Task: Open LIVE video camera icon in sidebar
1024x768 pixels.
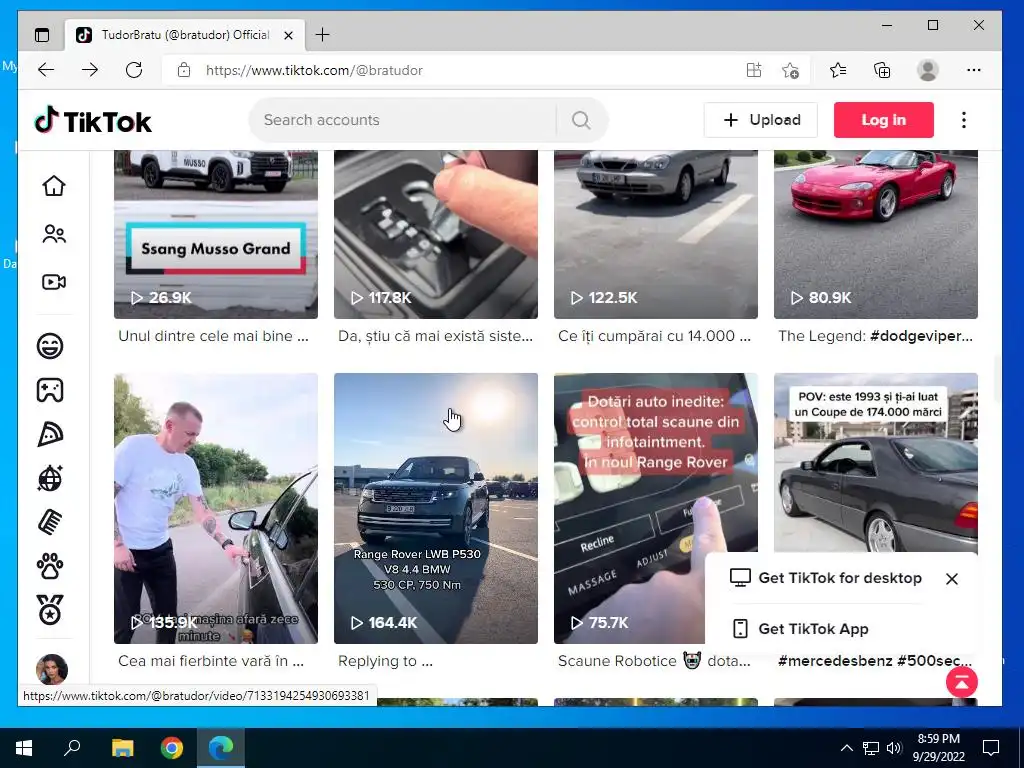Action: [54, 282]
